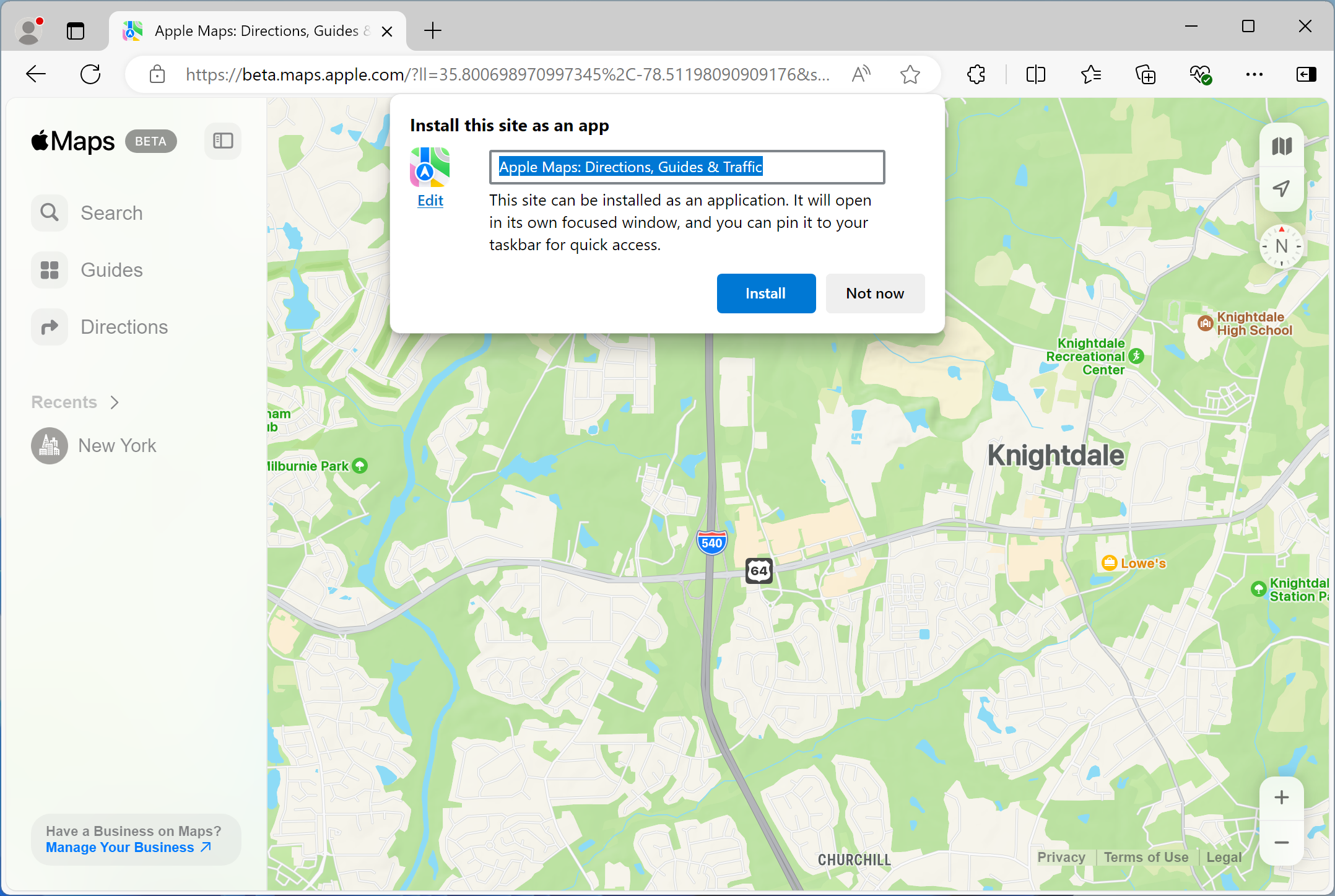Screen dimensions: 1335x896
Task: Reset map orientation with the compass
Action: pos(1281,246)
